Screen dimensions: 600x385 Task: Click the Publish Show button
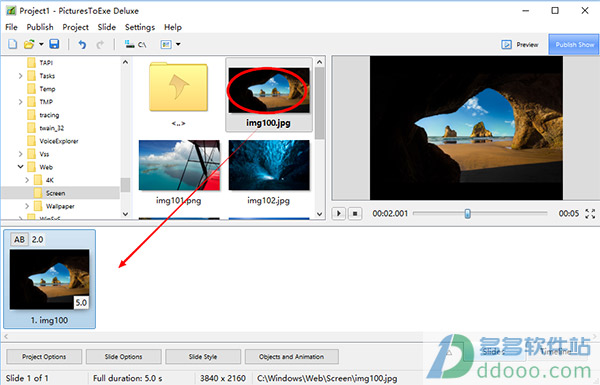click(x=574, y=44)
